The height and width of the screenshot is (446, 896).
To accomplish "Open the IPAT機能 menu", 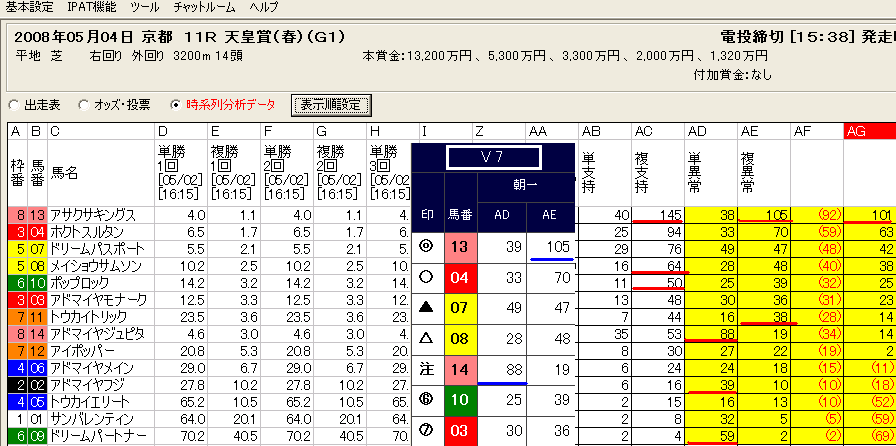I will 91,7.
